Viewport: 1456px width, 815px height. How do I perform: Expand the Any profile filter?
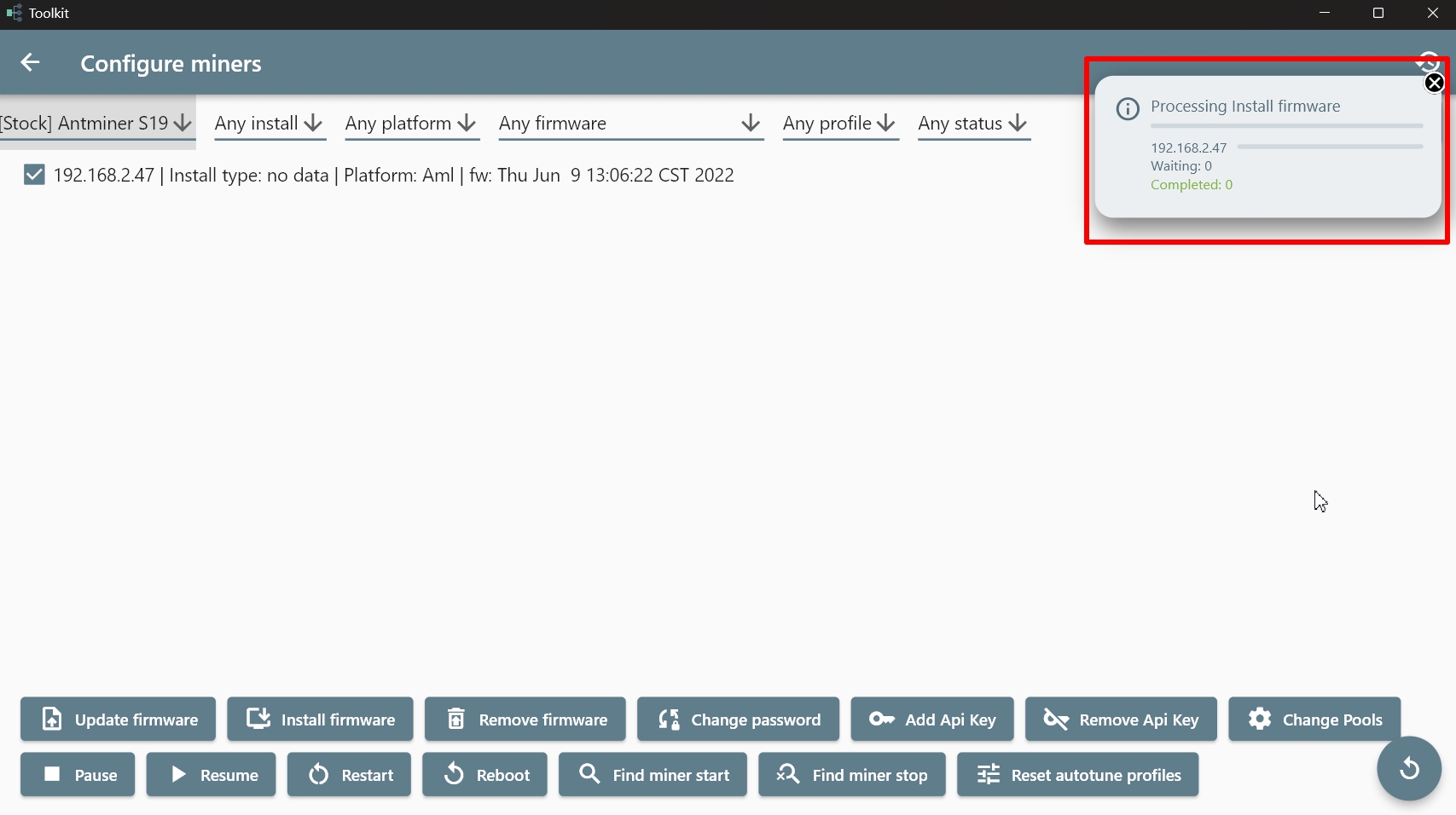click(x=840, y=123)
